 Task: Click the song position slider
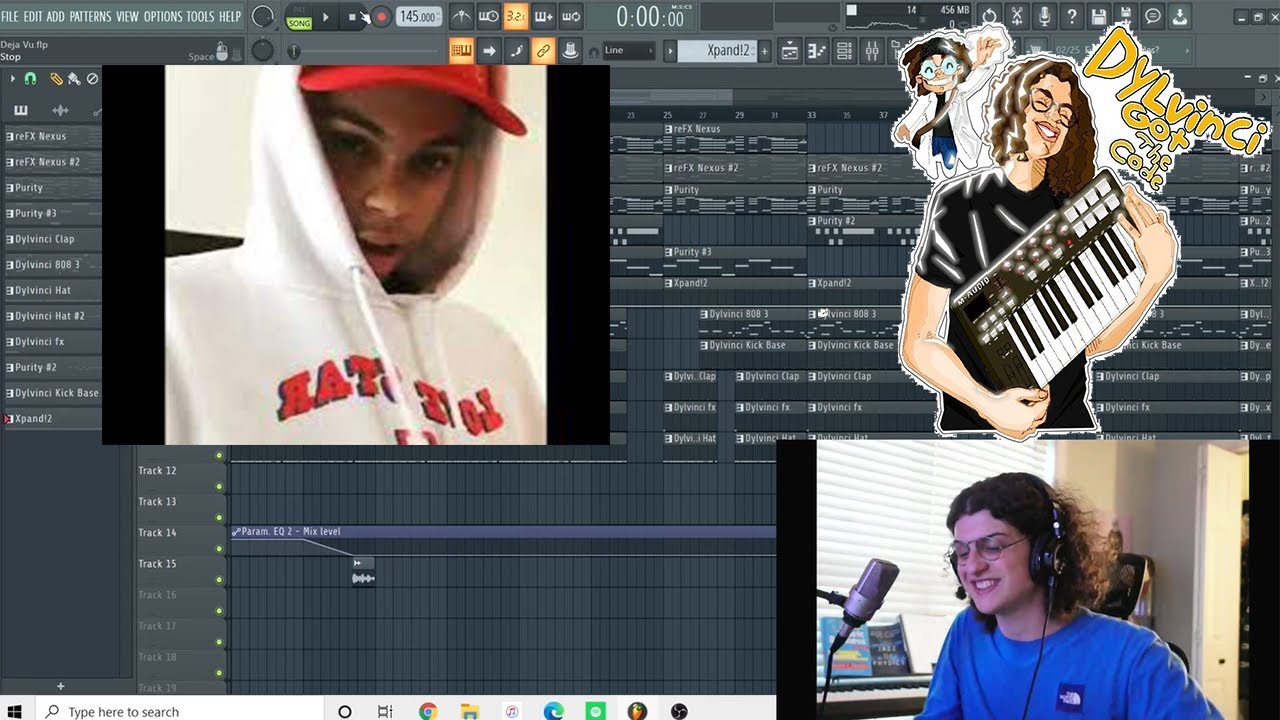coord(365,51)
